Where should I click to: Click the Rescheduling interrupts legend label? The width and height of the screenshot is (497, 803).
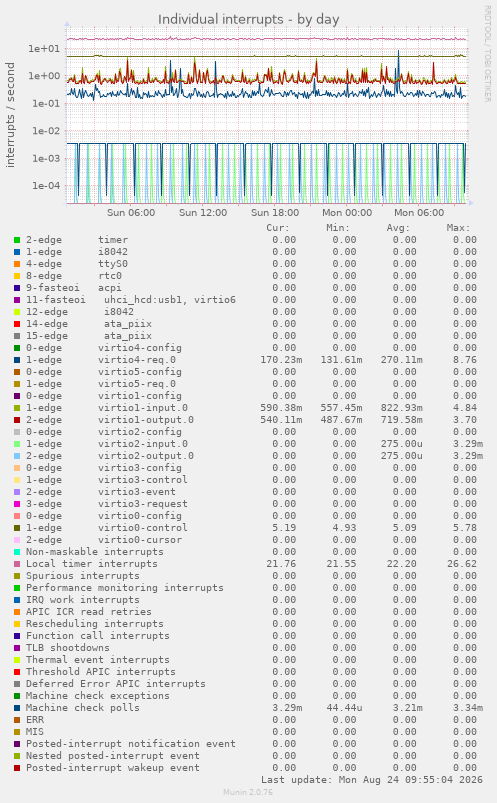(x=95, y=624)
